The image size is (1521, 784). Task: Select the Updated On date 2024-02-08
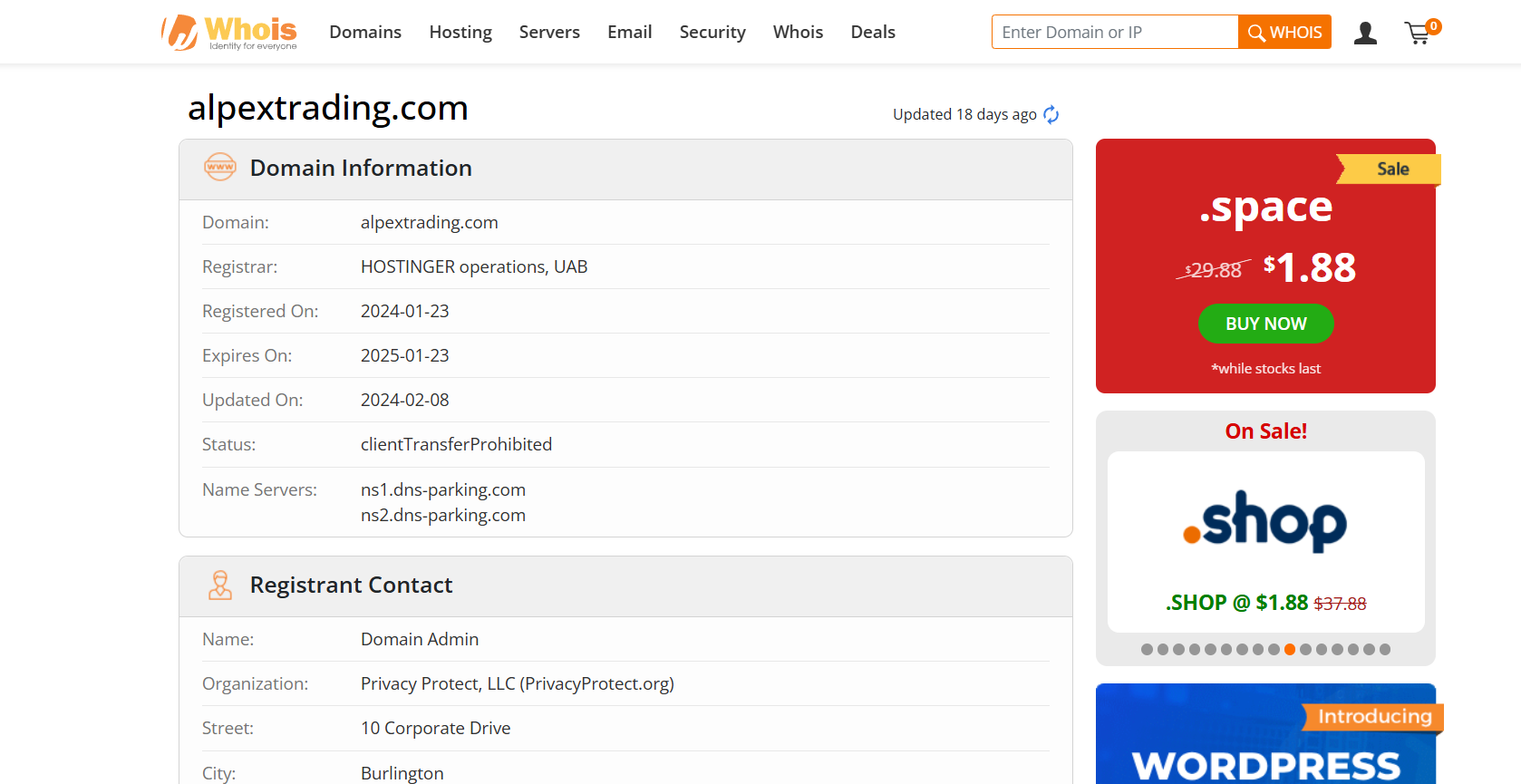click(405, 400)
